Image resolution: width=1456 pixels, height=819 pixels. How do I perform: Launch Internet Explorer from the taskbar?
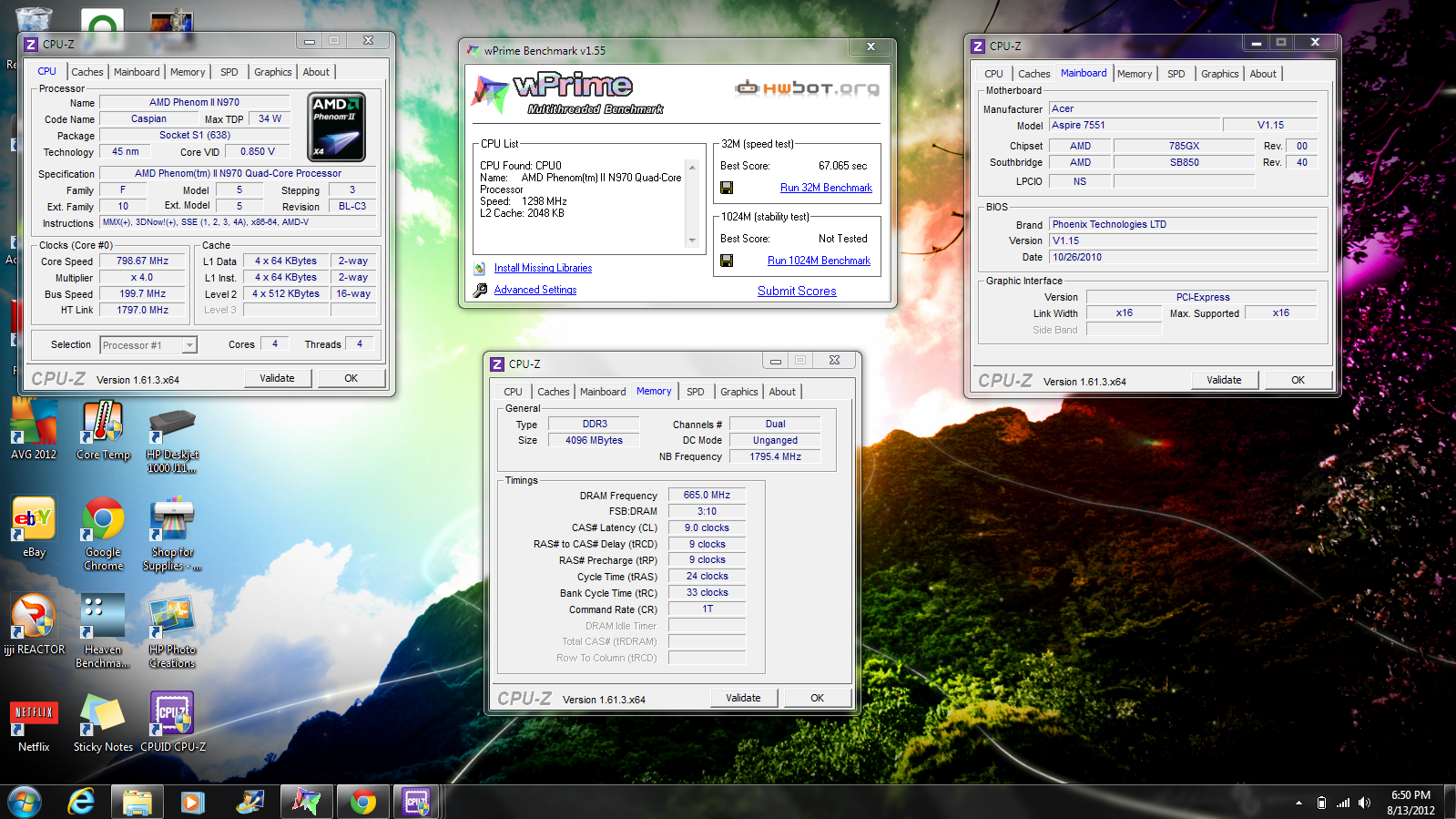click(82, 802)
